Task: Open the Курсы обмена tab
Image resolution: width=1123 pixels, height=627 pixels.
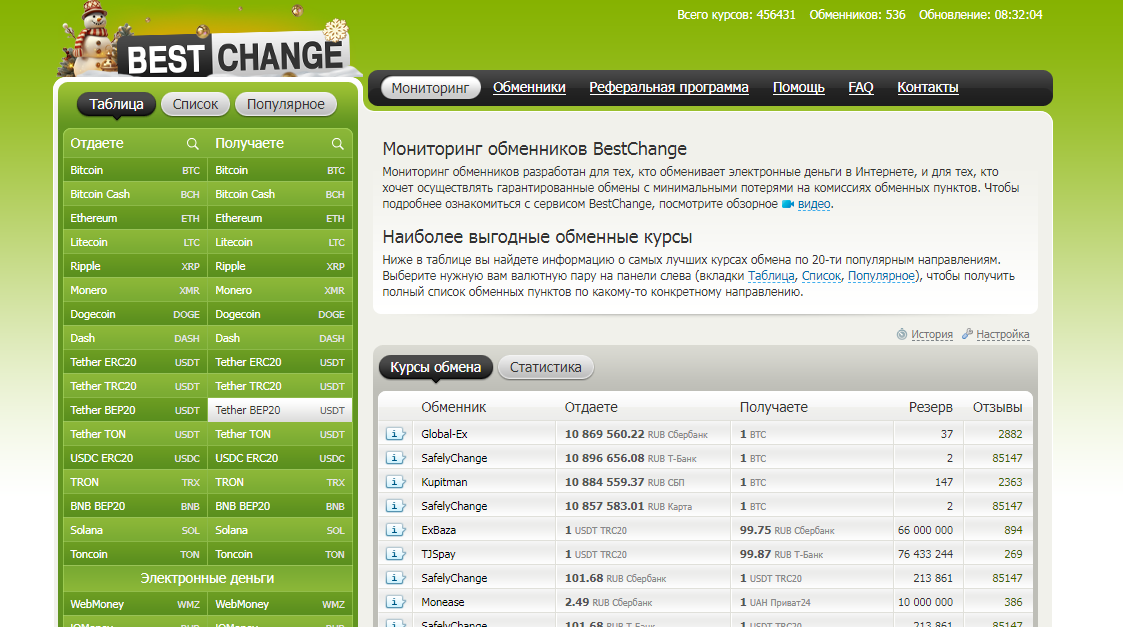Action: (435, 367)
